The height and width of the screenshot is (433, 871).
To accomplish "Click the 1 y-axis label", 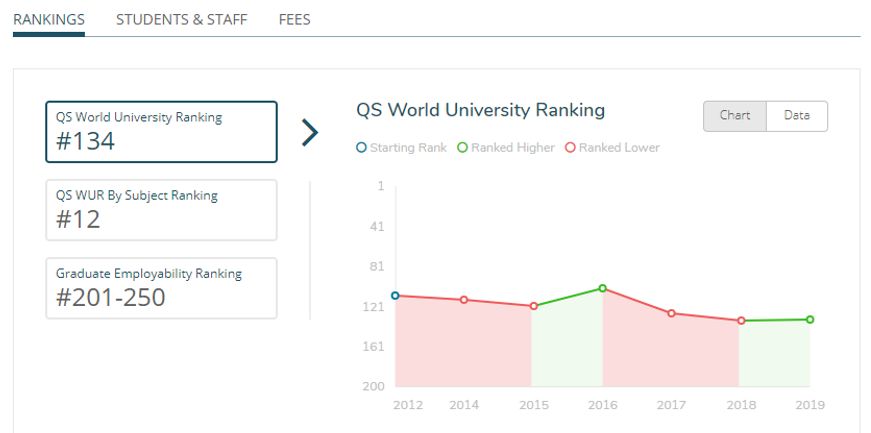I will [381, 186].
